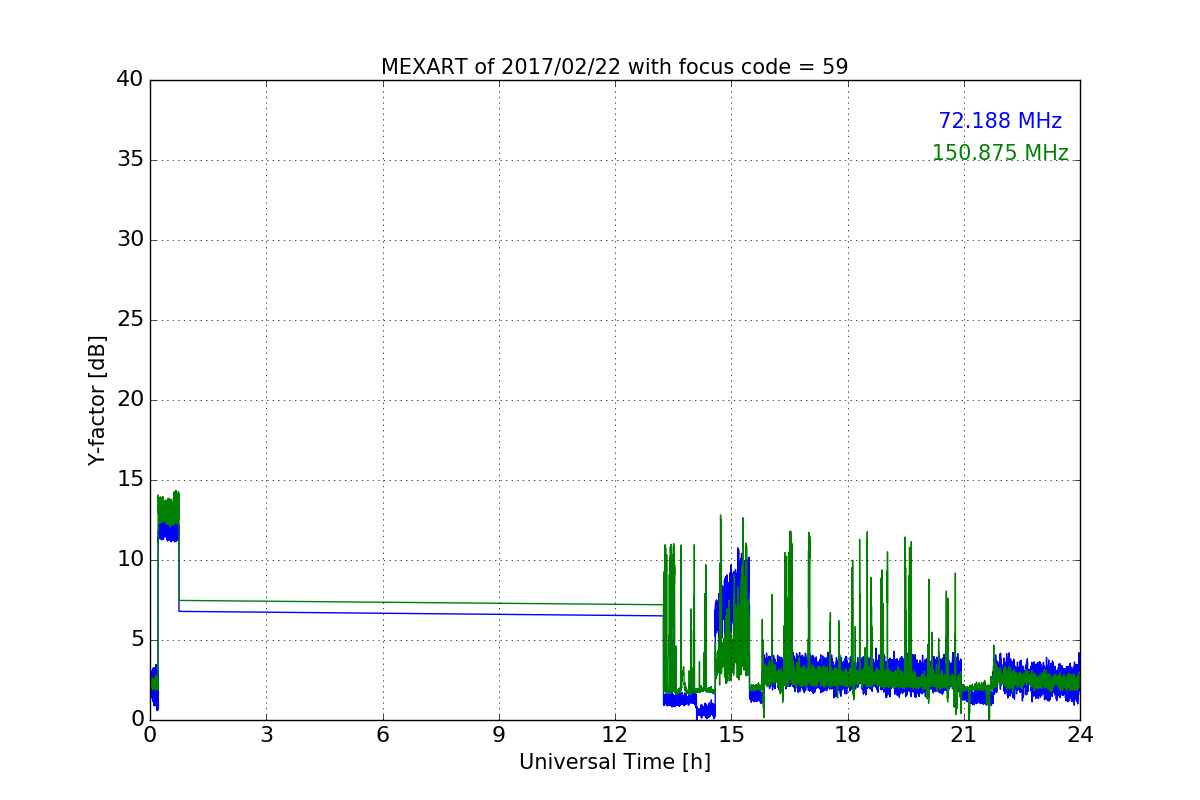Select the green 150.875 MHz legend label

999,153
